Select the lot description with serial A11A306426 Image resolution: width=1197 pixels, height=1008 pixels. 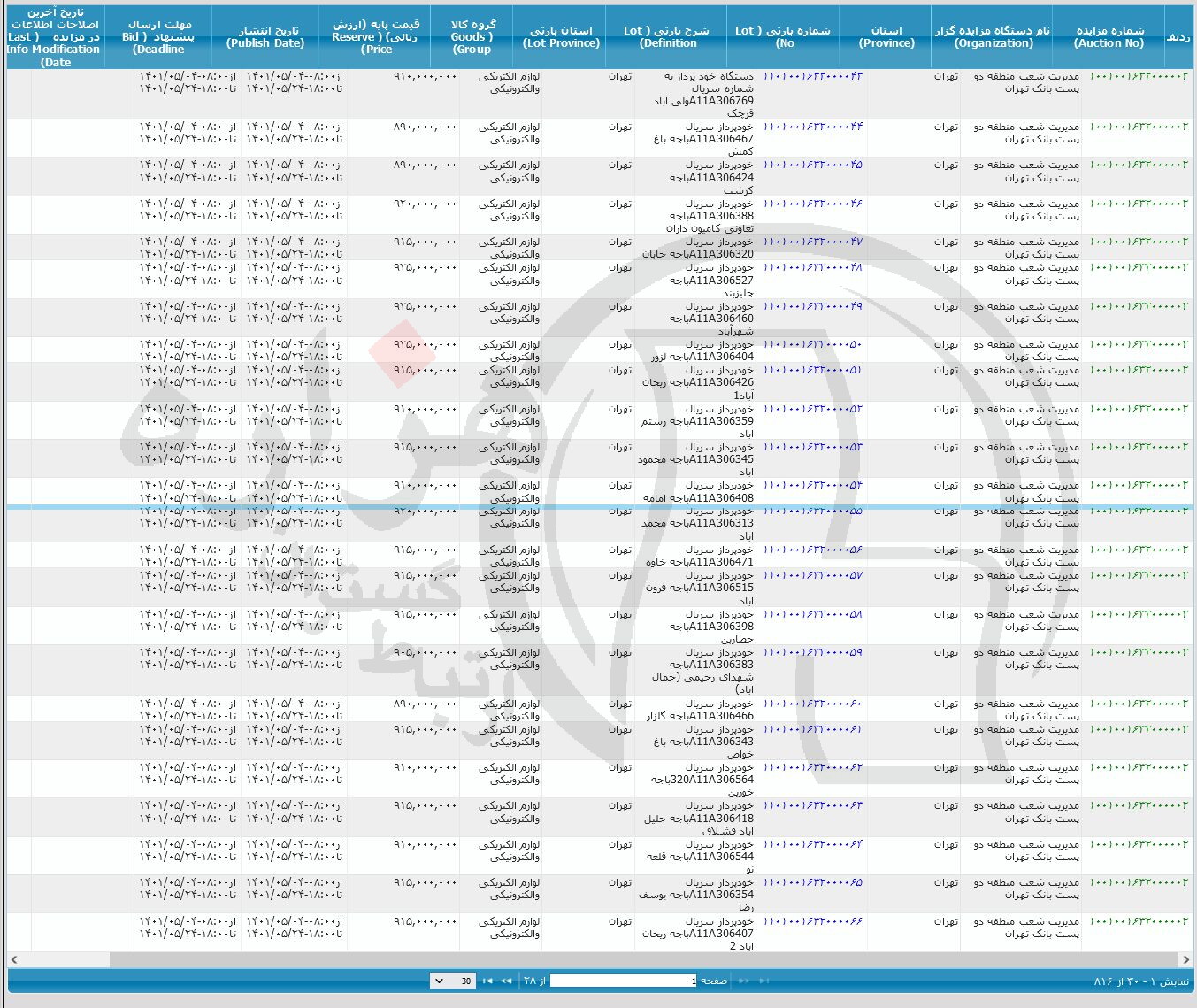pos(698,383)
